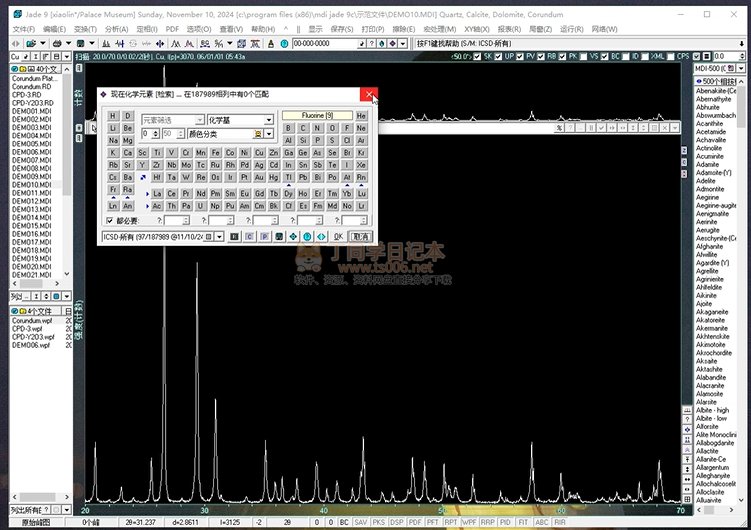Click the Al element button
The height and width of the screenshot is (530, 751).
(289, 141)
